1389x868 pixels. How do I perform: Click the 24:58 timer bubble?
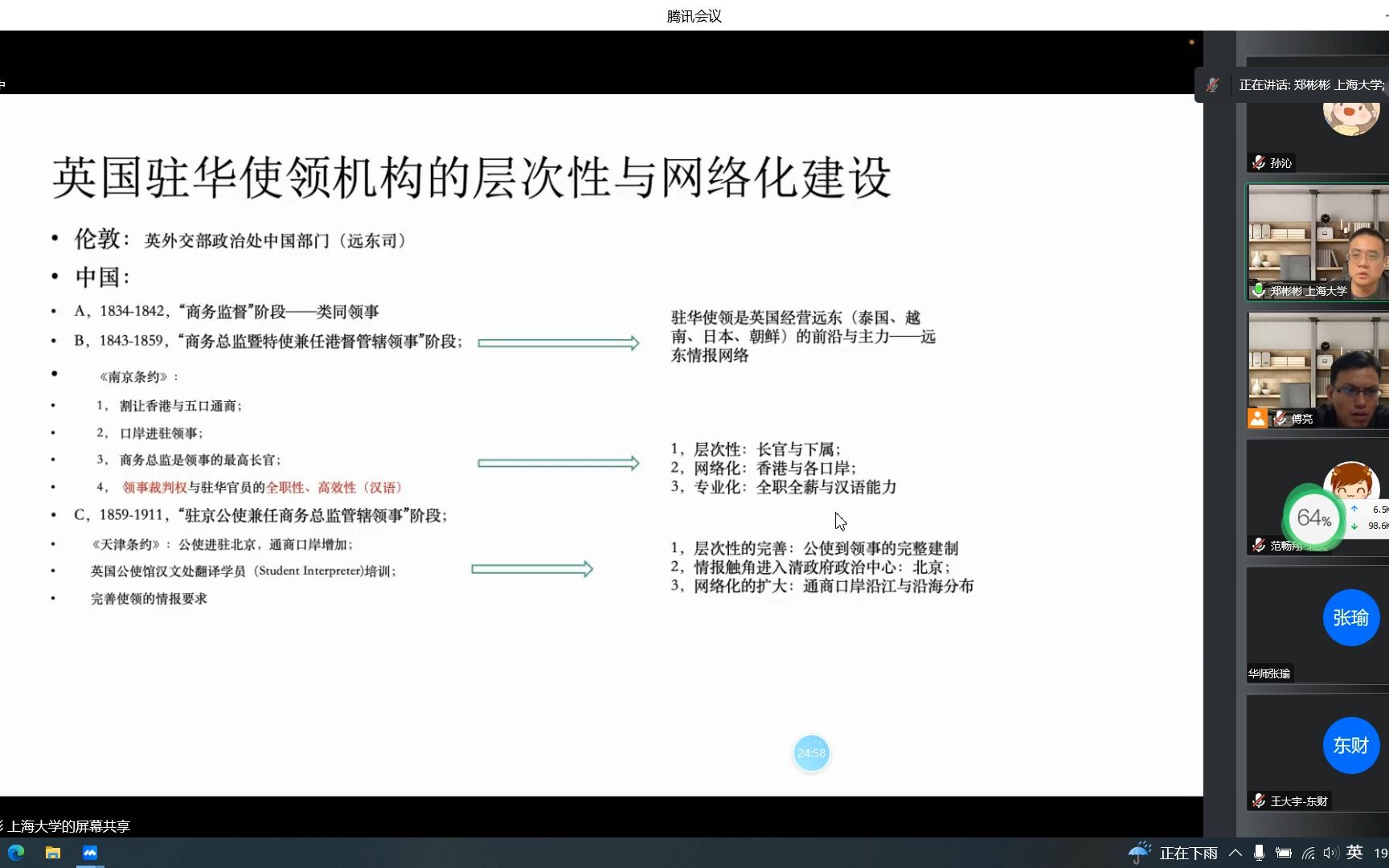[811, 753]
